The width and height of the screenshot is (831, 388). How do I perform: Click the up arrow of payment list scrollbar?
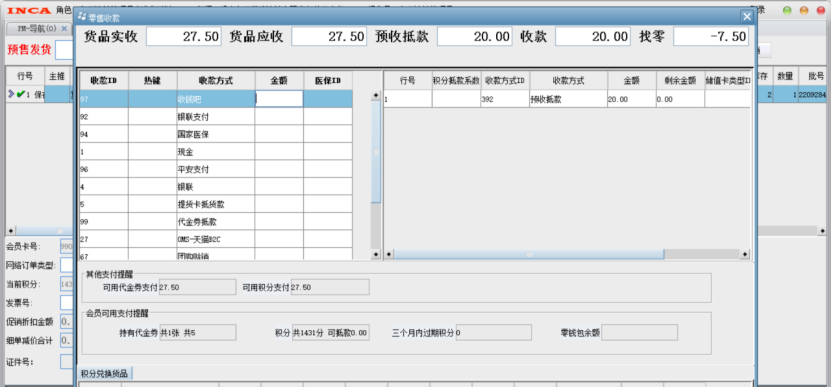[376, 95]
